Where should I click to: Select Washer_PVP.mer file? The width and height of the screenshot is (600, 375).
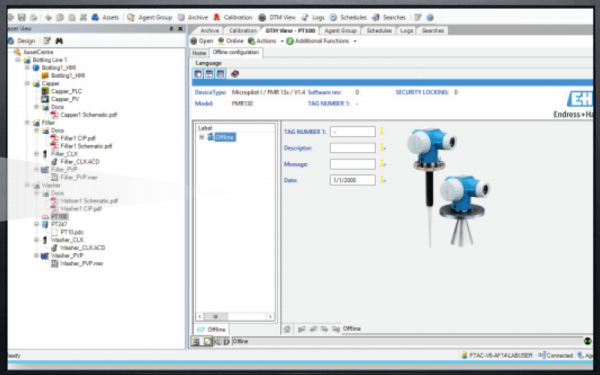pyautogui.click(x=82, y=264)
